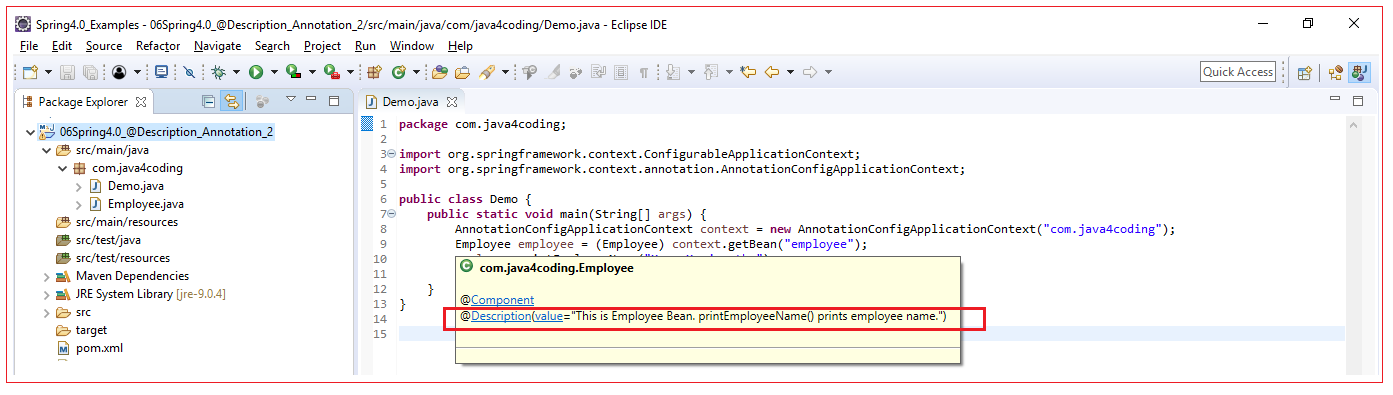Click the Component link in tooltip
Image resolution: width=1393 pixels, height=395 pixels.
click(x=502, y=300)
